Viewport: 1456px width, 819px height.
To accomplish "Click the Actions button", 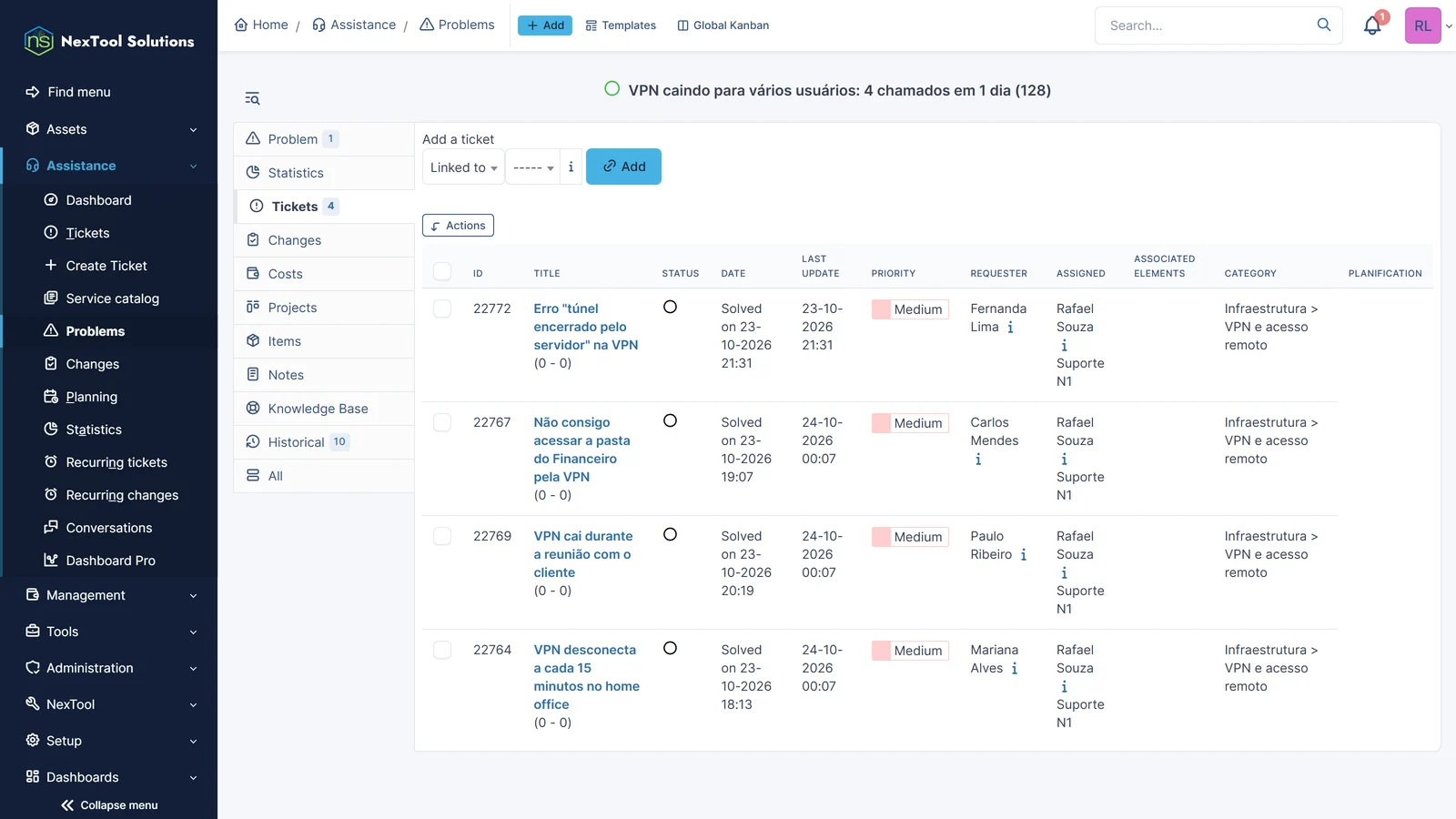I will [x=458, y=226].
